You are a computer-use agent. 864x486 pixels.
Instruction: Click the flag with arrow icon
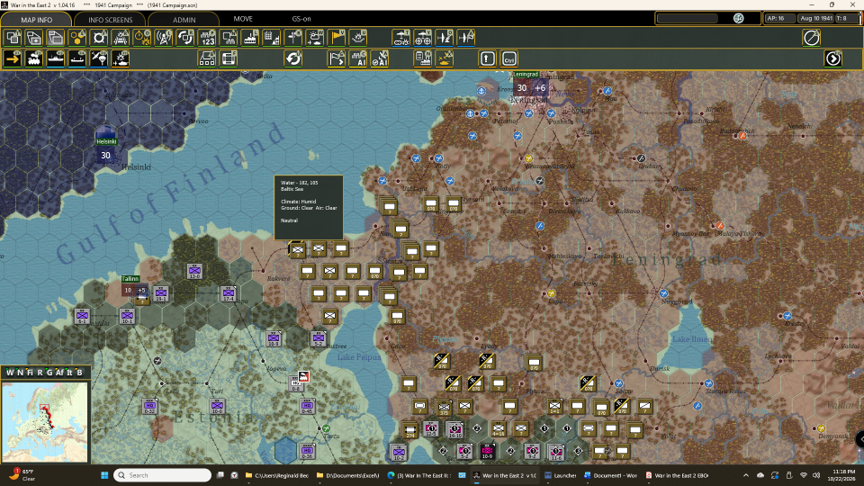click(337, 58)
